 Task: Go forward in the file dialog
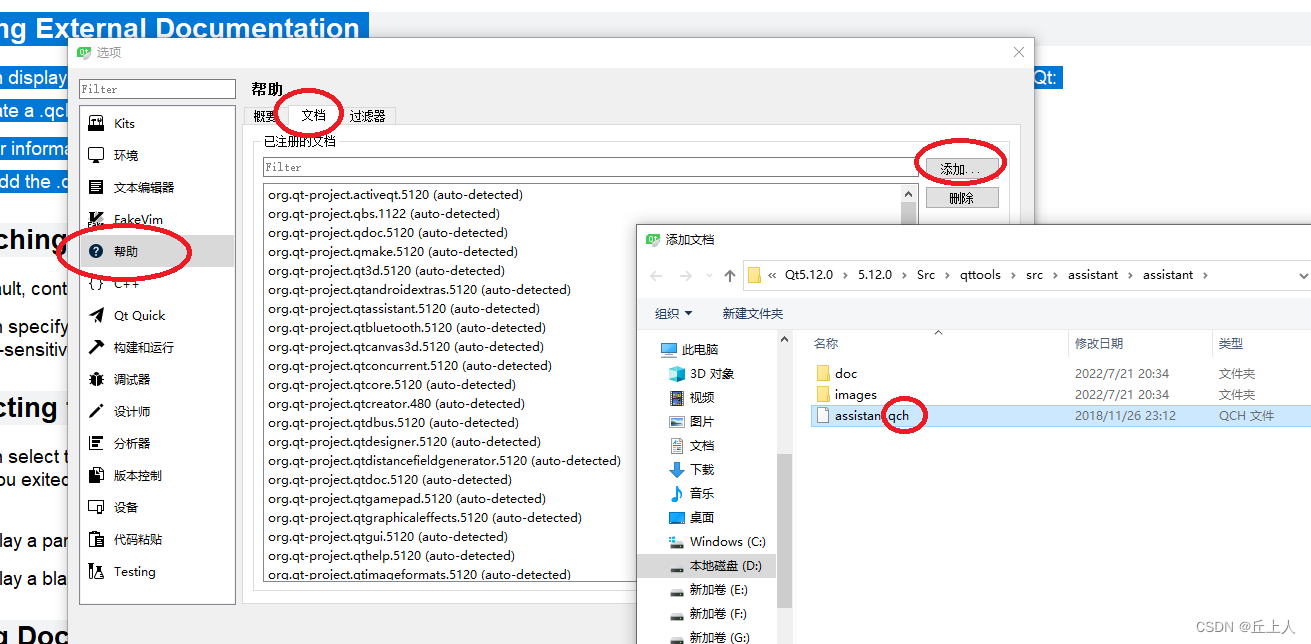(x=686, y=275)
